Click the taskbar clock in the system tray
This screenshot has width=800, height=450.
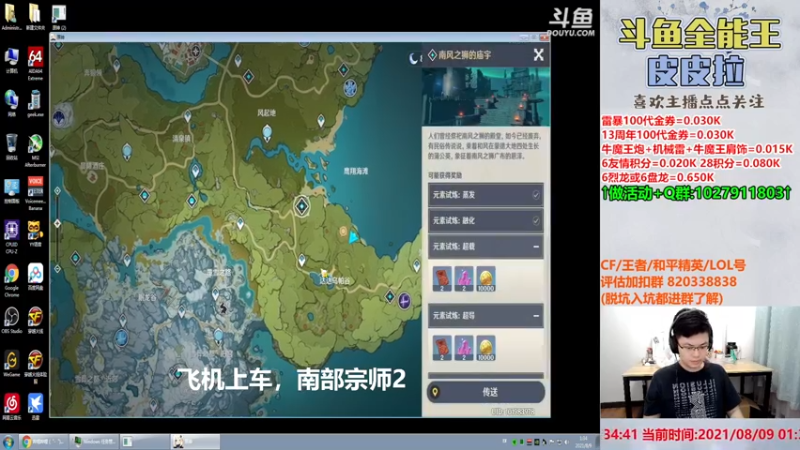pyautogui.click(x=583, y=442)
